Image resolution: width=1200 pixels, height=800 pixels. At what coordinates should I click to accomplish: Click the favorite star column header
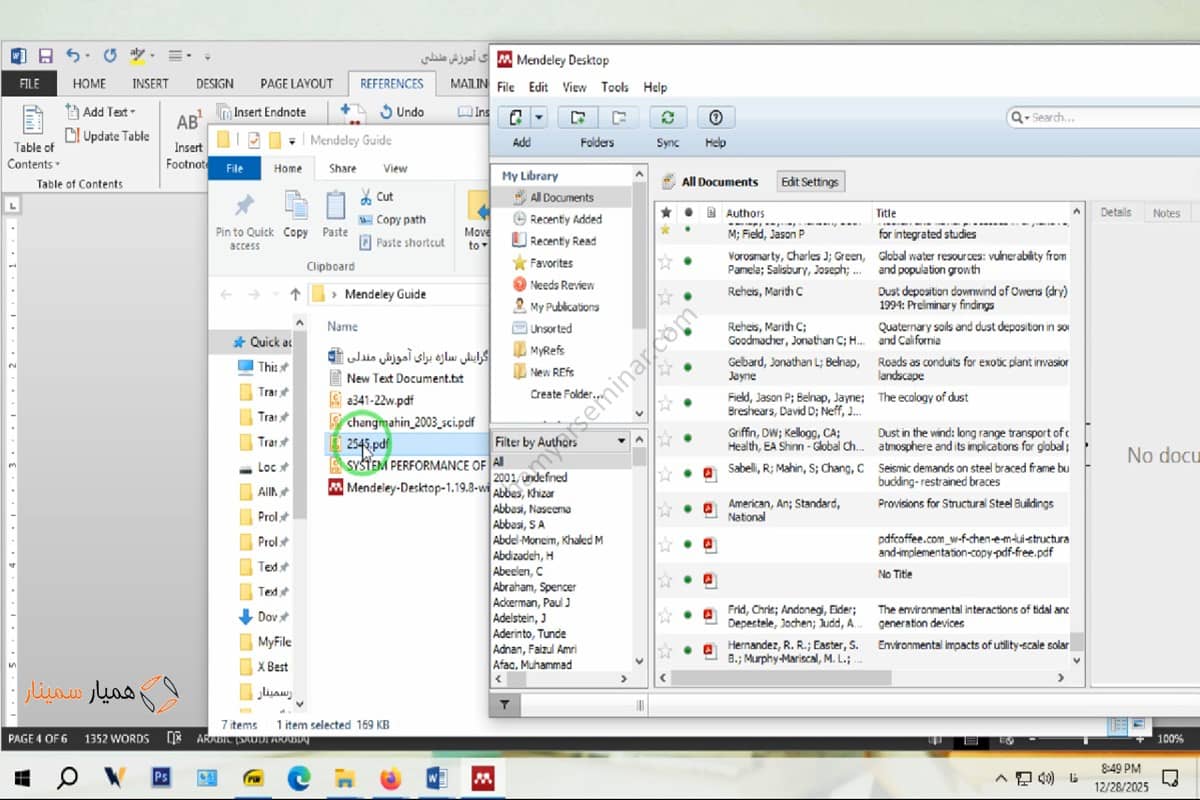click(666, 213)
